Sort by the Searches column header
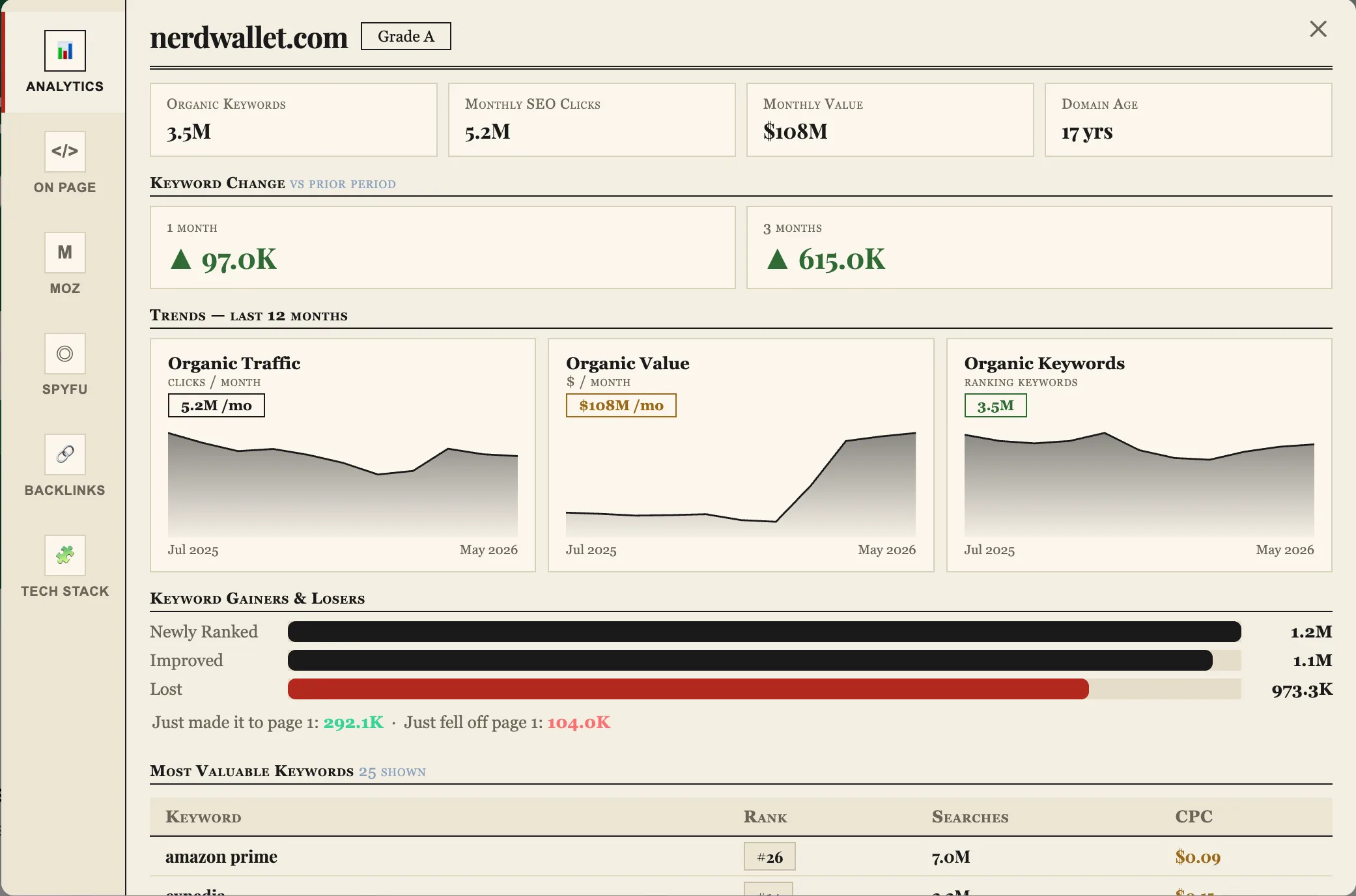The image size is (1356, 896). coord(970,817)
